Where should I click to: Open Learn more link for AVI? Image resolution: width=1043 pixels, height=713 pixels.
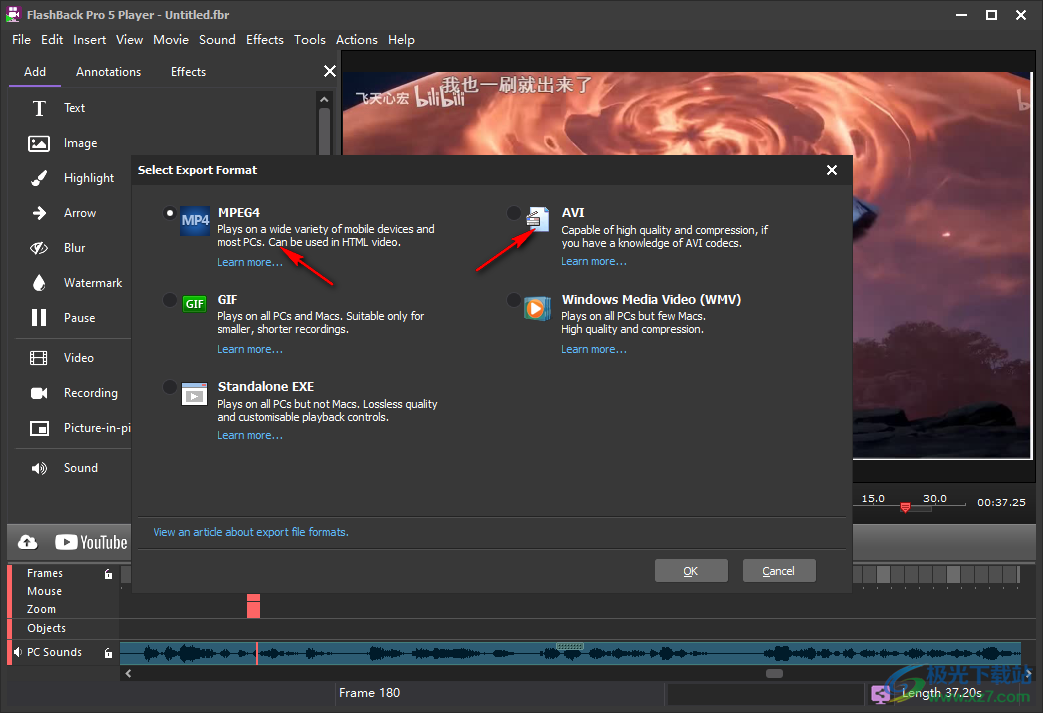tap(593, 261)
